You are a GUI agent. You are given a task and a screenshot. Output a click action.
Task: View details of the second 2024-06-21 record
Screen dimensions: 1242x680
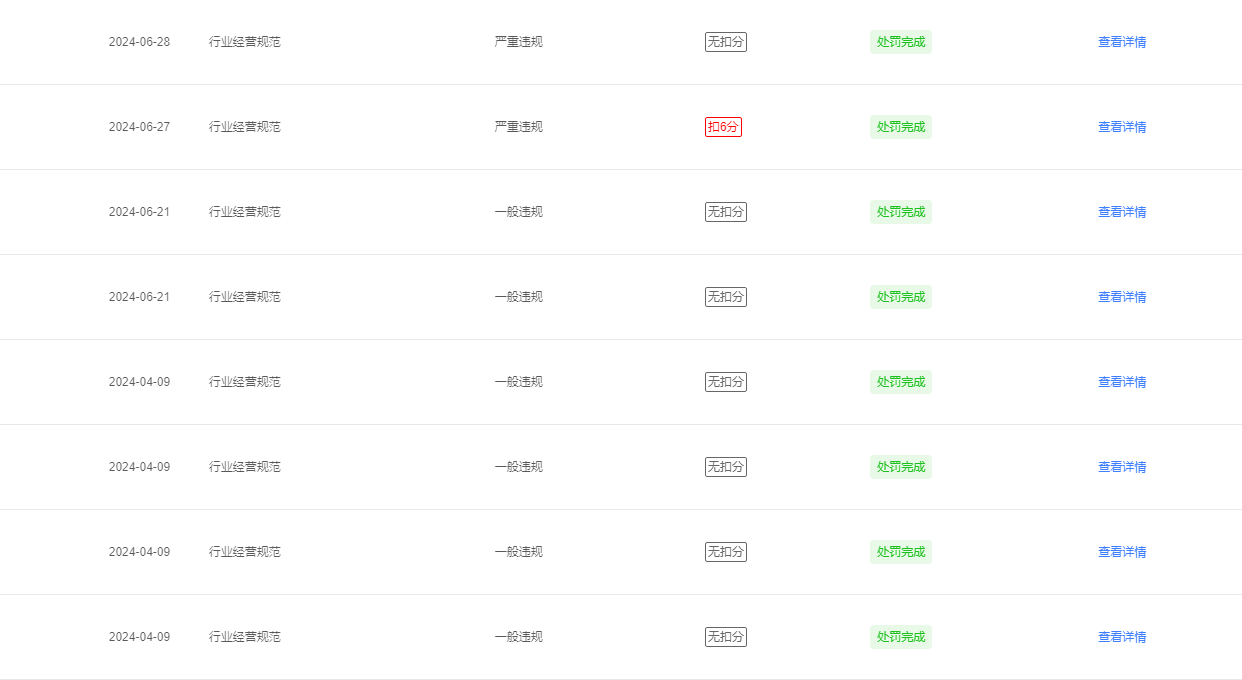click(1122, 297)
